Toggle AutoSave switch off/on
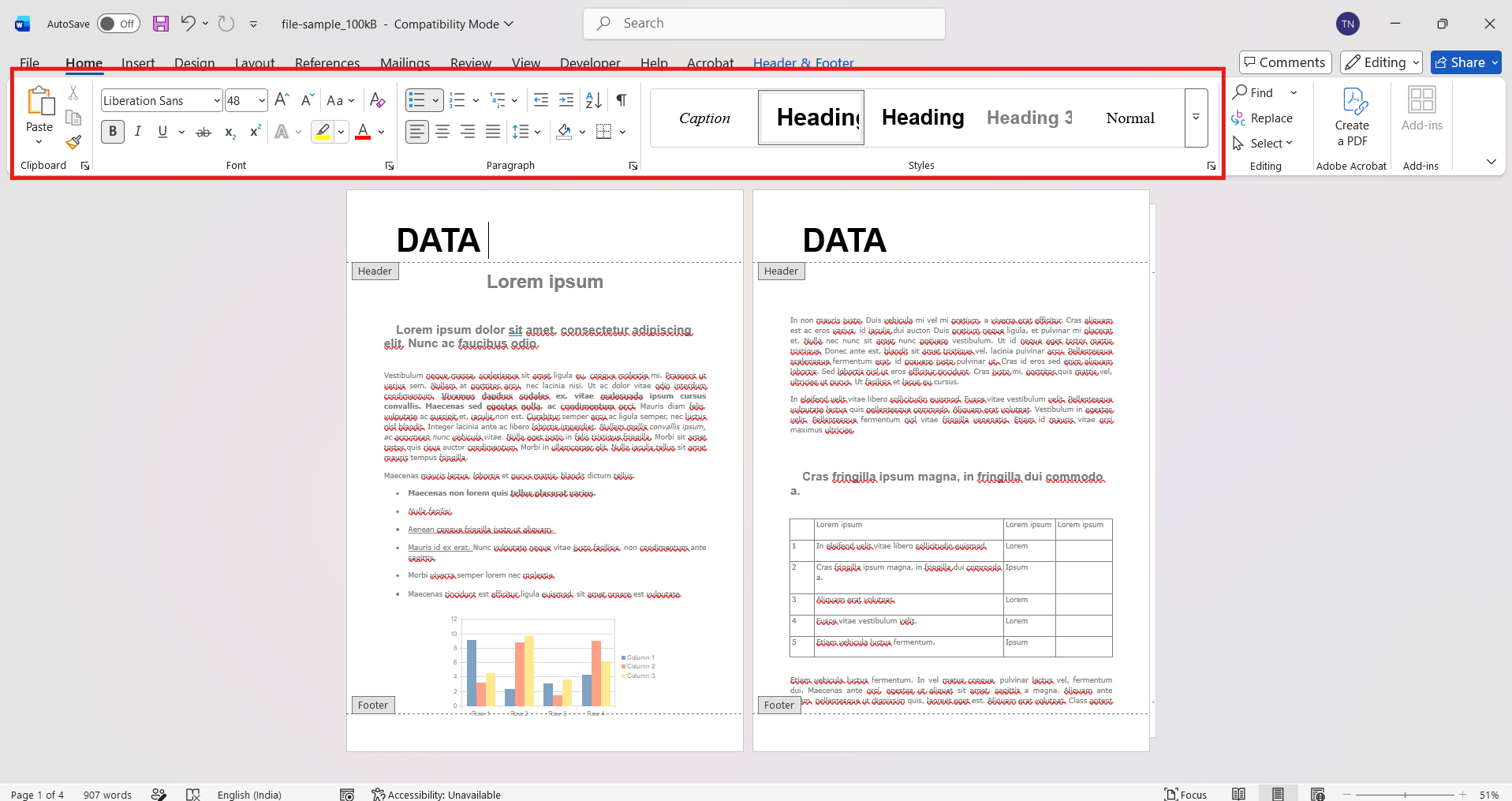1512x801 pixels. pos(118,24)
